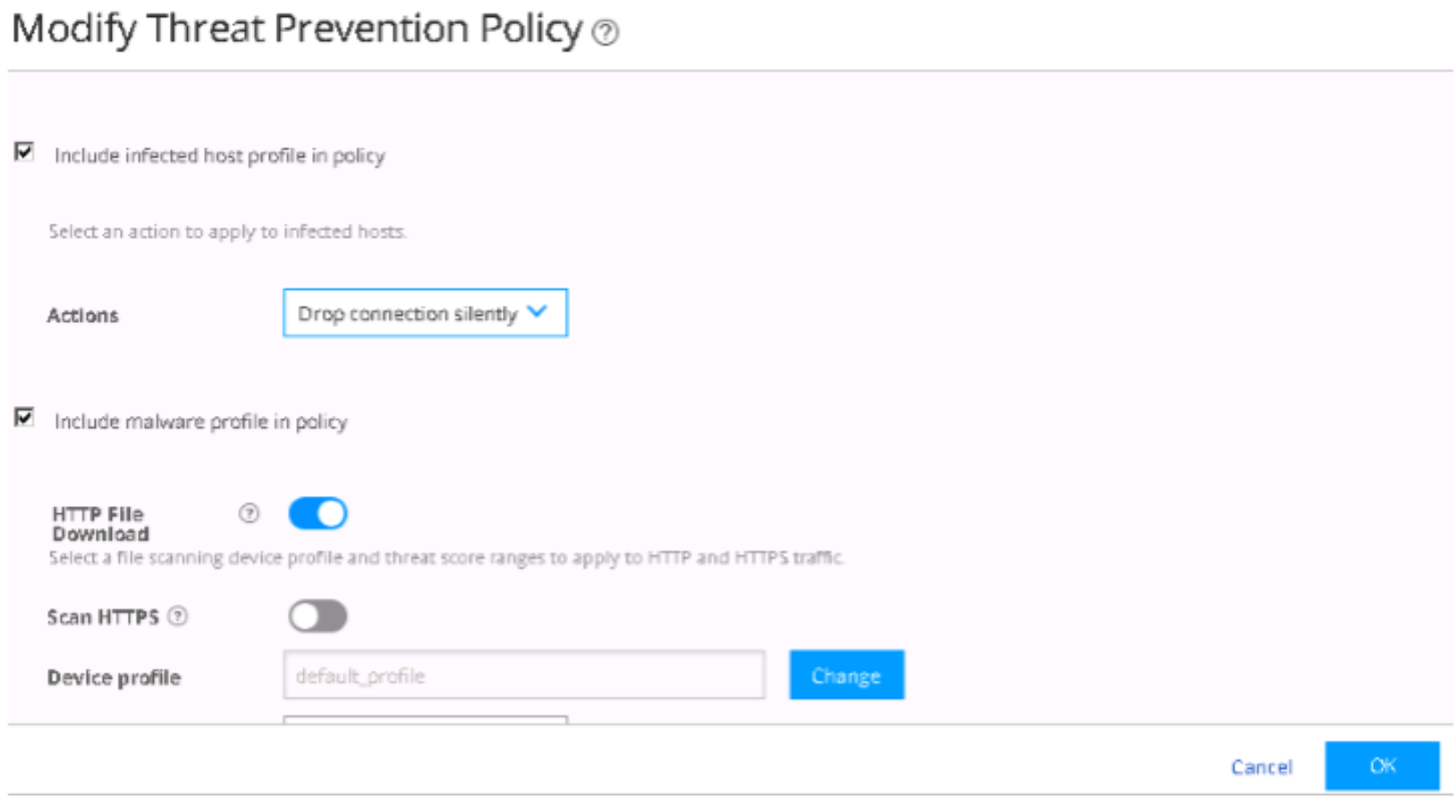1456x812 pixels.
Task: Click the 'HTTP File Download' label text
Action: point(99,524)
